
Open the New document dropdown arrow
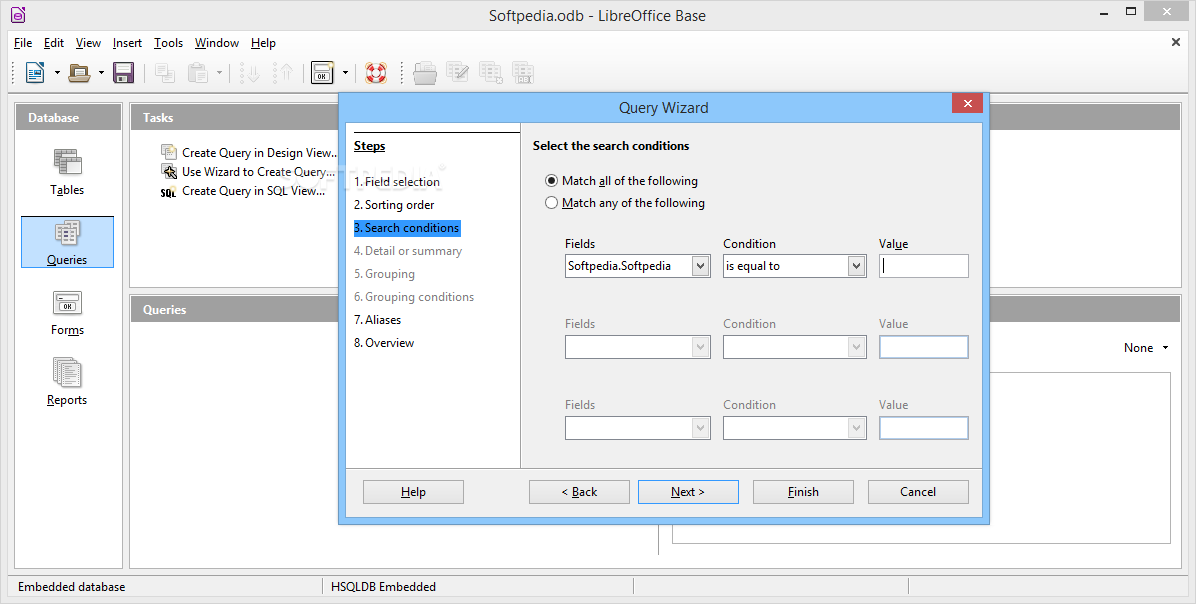pyautogui.click(x=57, y=73)
